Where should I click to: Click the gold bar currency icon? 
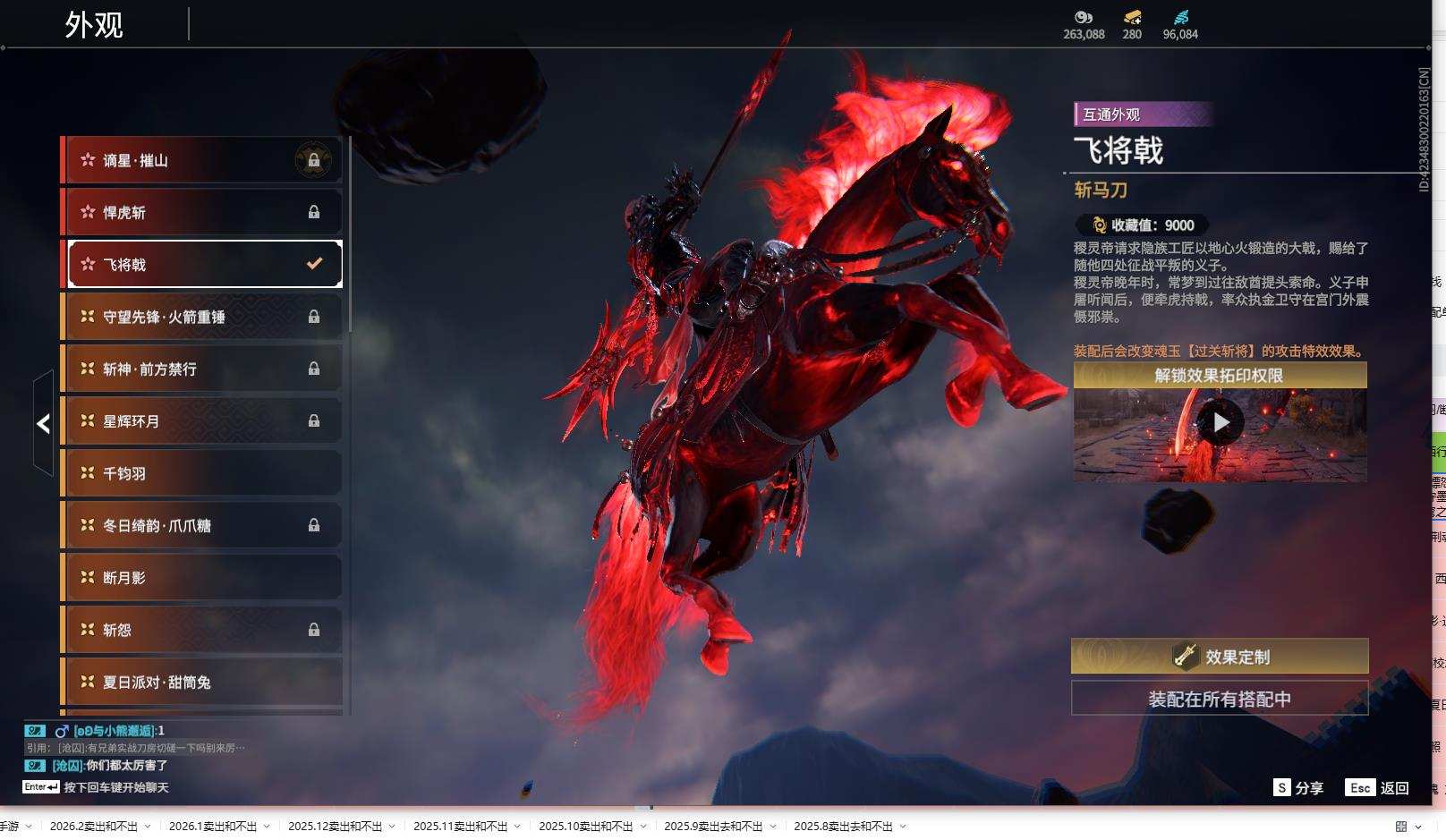tap(1132, 17)
